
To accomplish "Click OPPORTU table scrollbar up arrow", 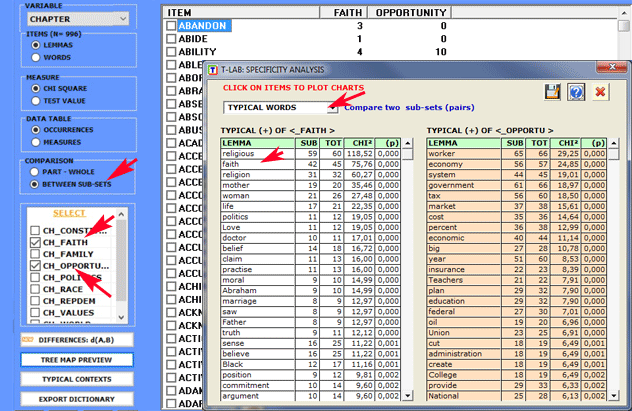I will (x=614, y=143).
